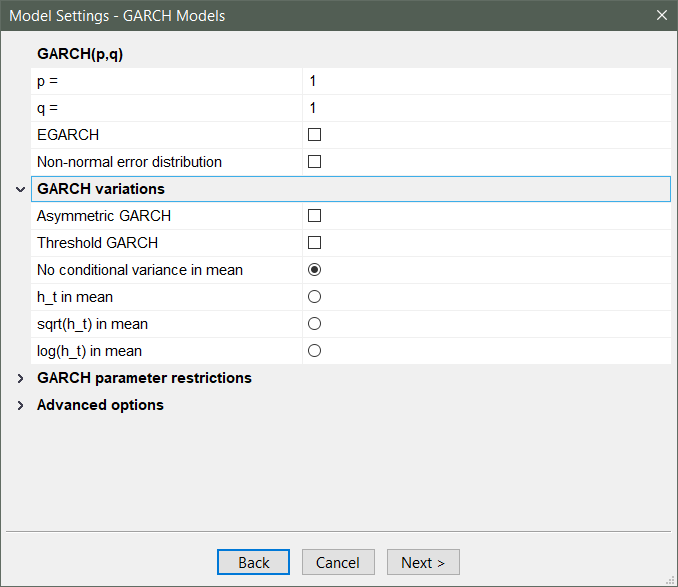
Task: Close the Model Settings dialog
Action: coord(661,15)
